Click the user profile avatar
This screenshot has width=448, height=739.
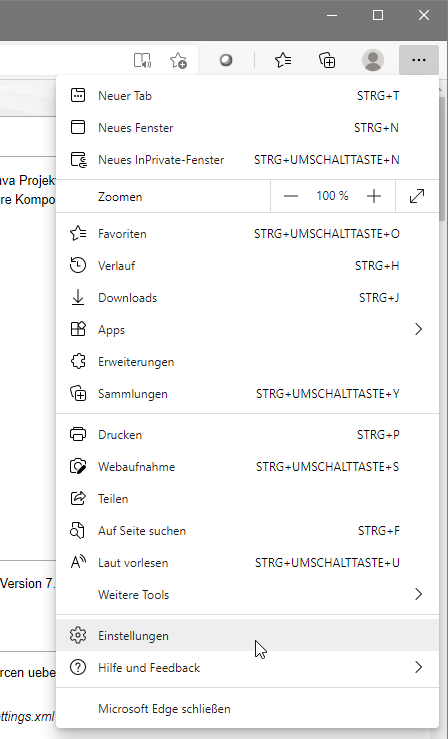[373, 60]
